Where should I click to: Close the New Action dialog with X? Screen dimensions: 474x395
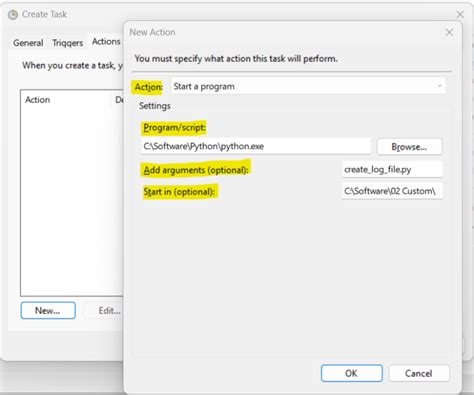(449, 32)
